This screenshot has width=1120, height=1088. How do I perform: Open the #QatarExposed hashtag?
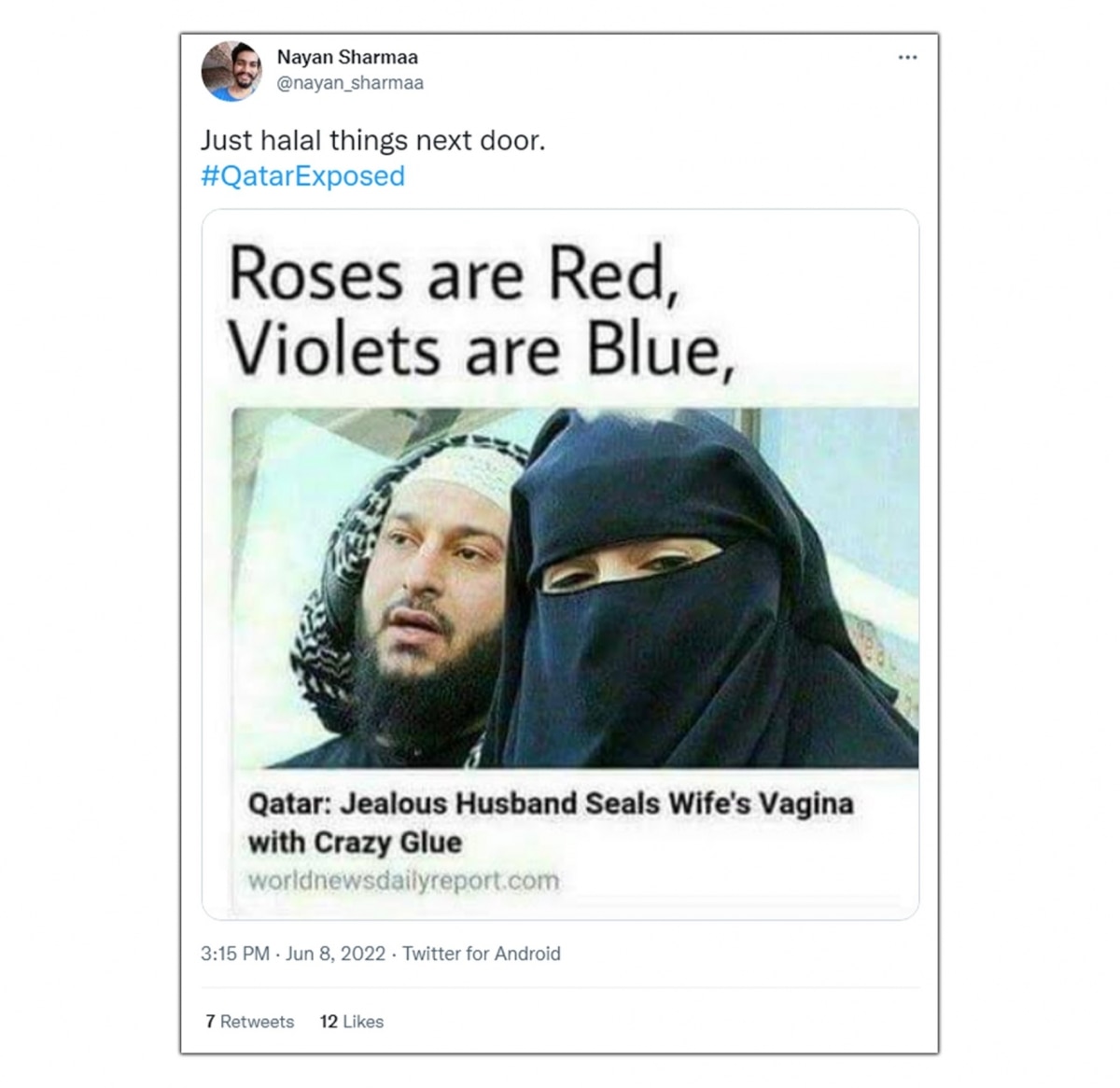302,176
